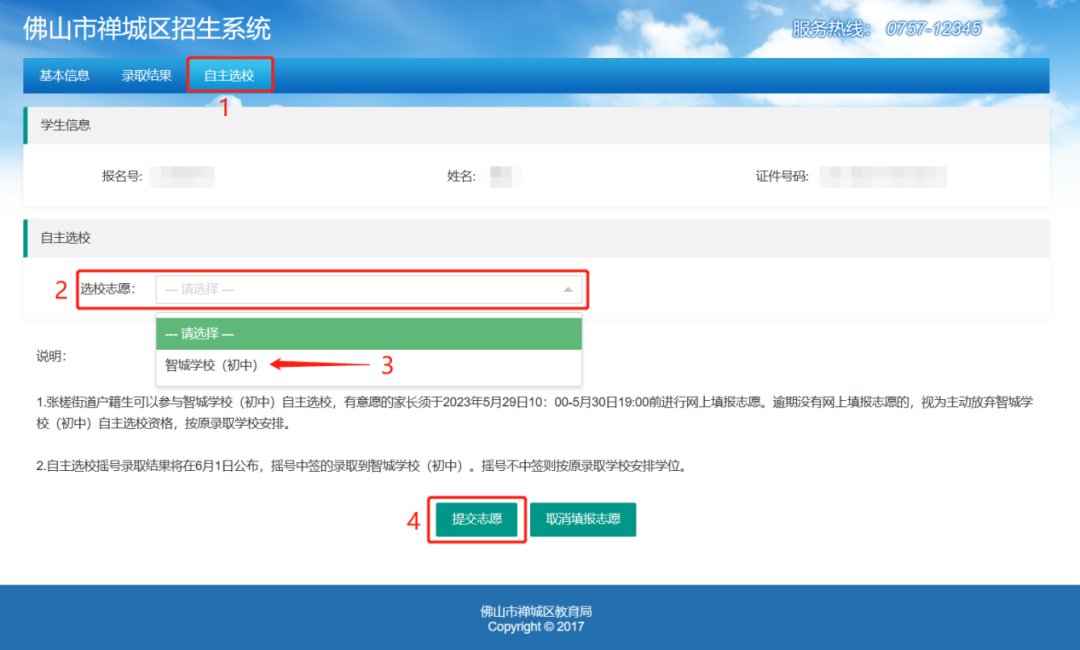Submit the choice with 提交志愿
Viewport: 1080px width, 650px height.
477,520
